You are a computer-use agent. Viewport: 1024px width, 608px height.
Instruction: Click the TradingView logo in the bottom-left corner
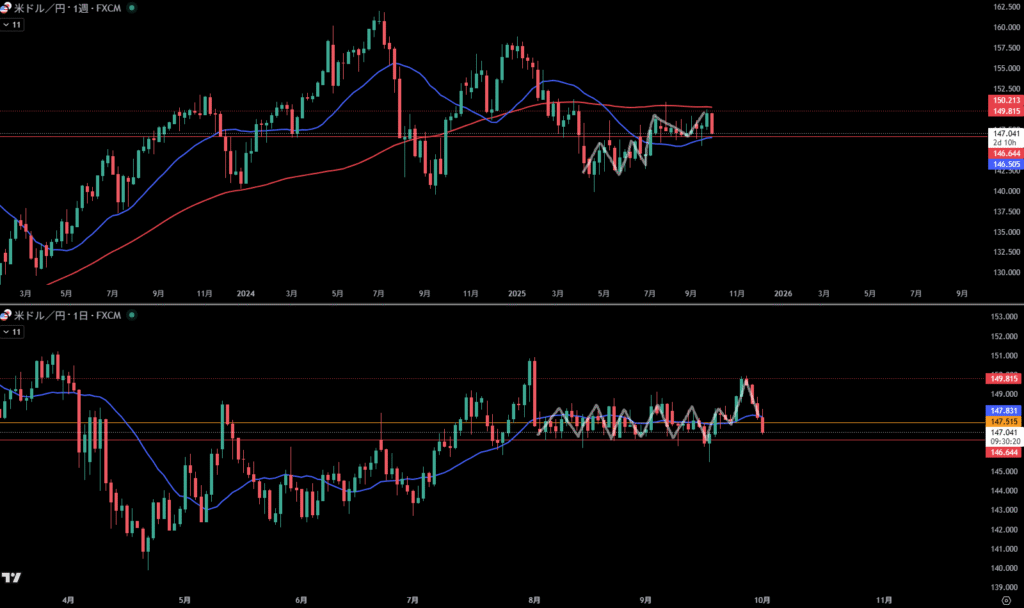(x=12, y=577)
